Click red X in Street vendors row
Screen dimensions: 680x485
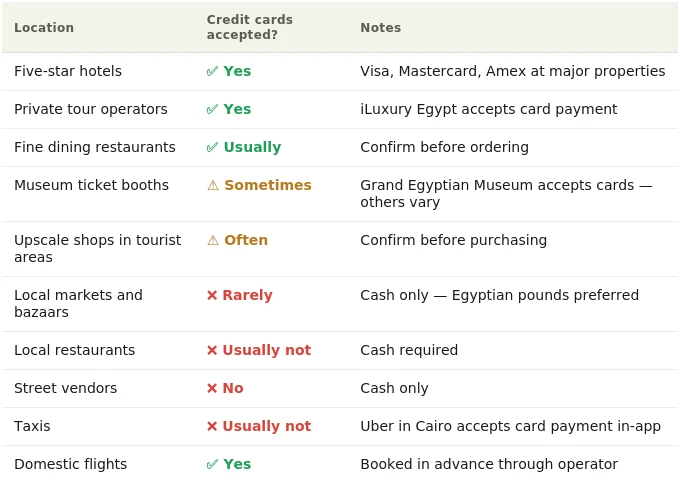click(x=212, y=388)
